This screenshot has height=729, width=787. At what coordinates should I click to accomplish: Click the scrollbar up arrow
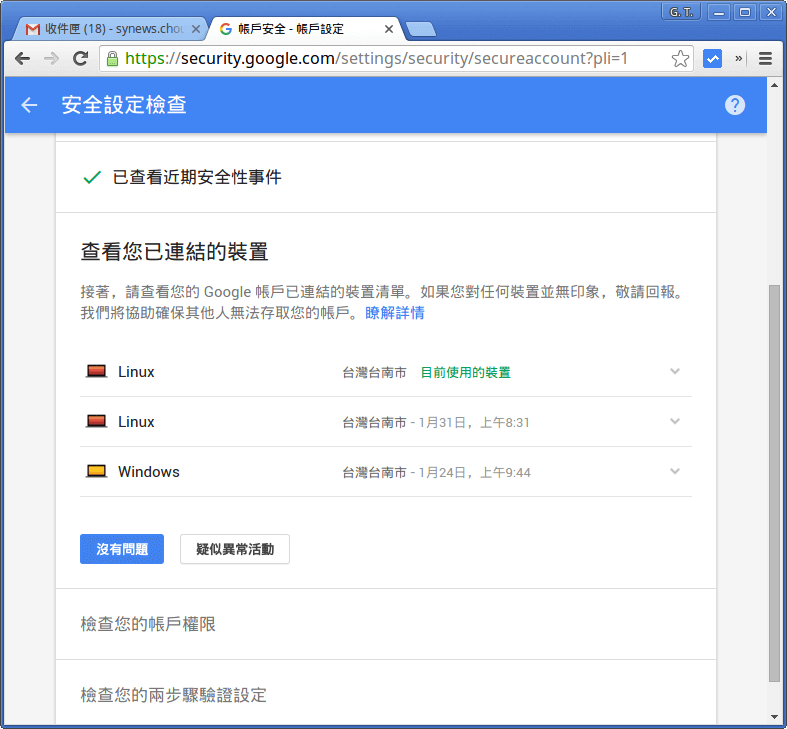point(774,85)
